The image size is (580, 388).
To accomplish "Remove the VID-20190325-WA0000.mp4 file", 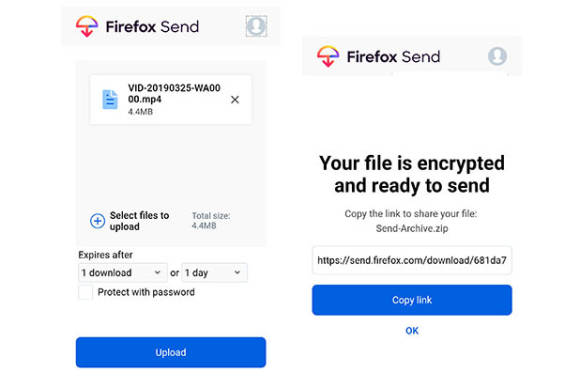I will pyautogui.click(x=235, y=99).
